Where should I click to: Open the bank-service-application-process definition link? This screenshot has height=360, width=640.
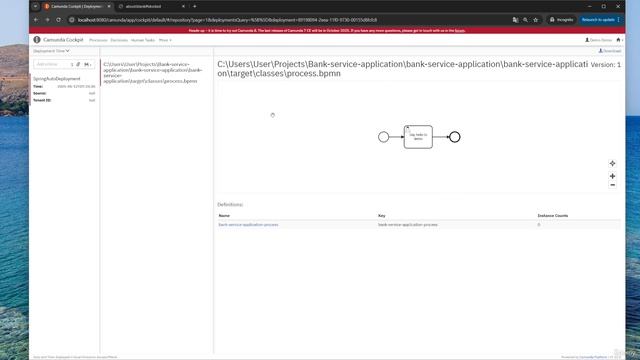[x=248, y=224]
